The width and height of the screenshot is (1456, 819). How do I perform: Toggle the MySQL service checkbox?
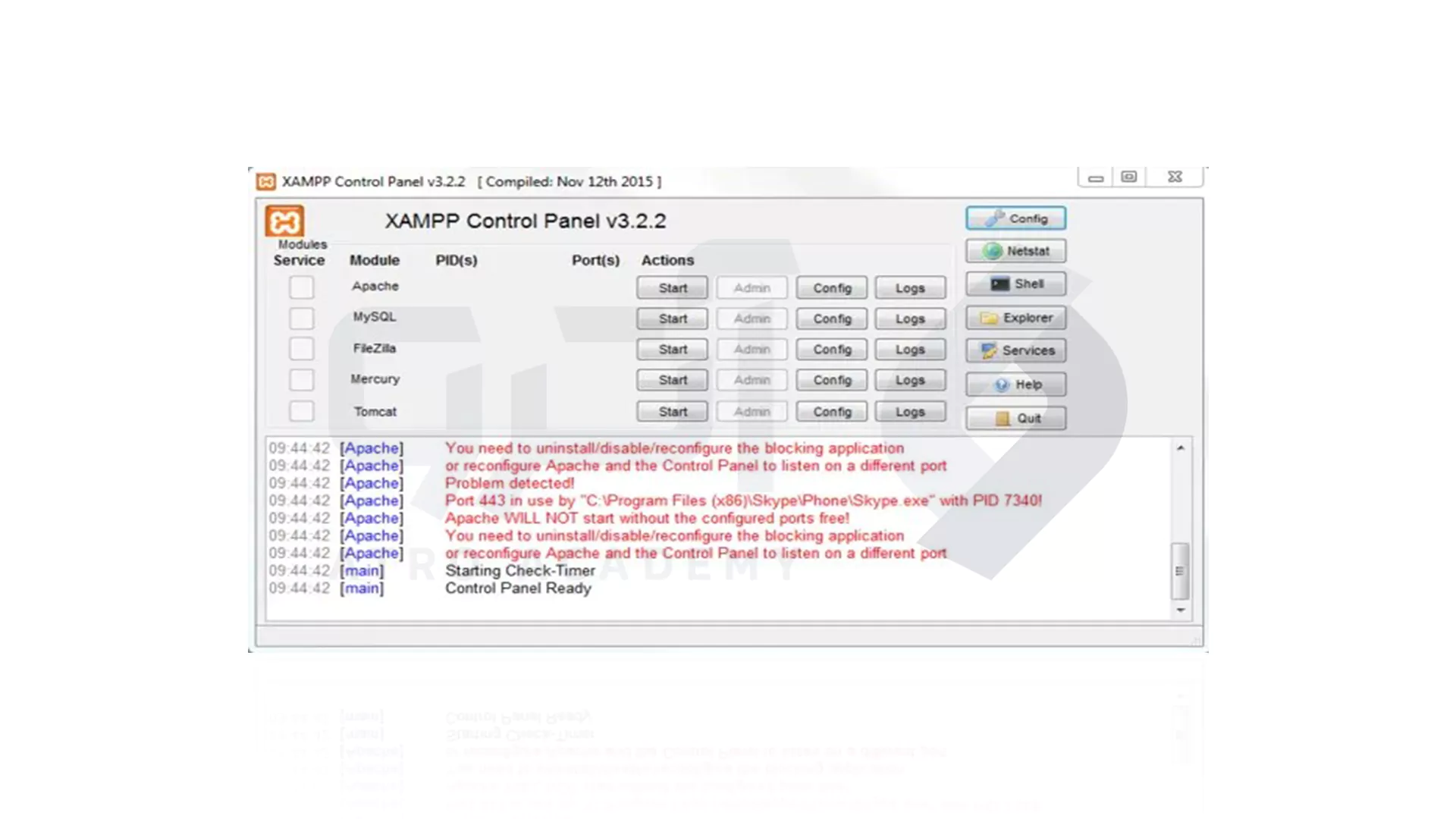click(x=301, y=318)
